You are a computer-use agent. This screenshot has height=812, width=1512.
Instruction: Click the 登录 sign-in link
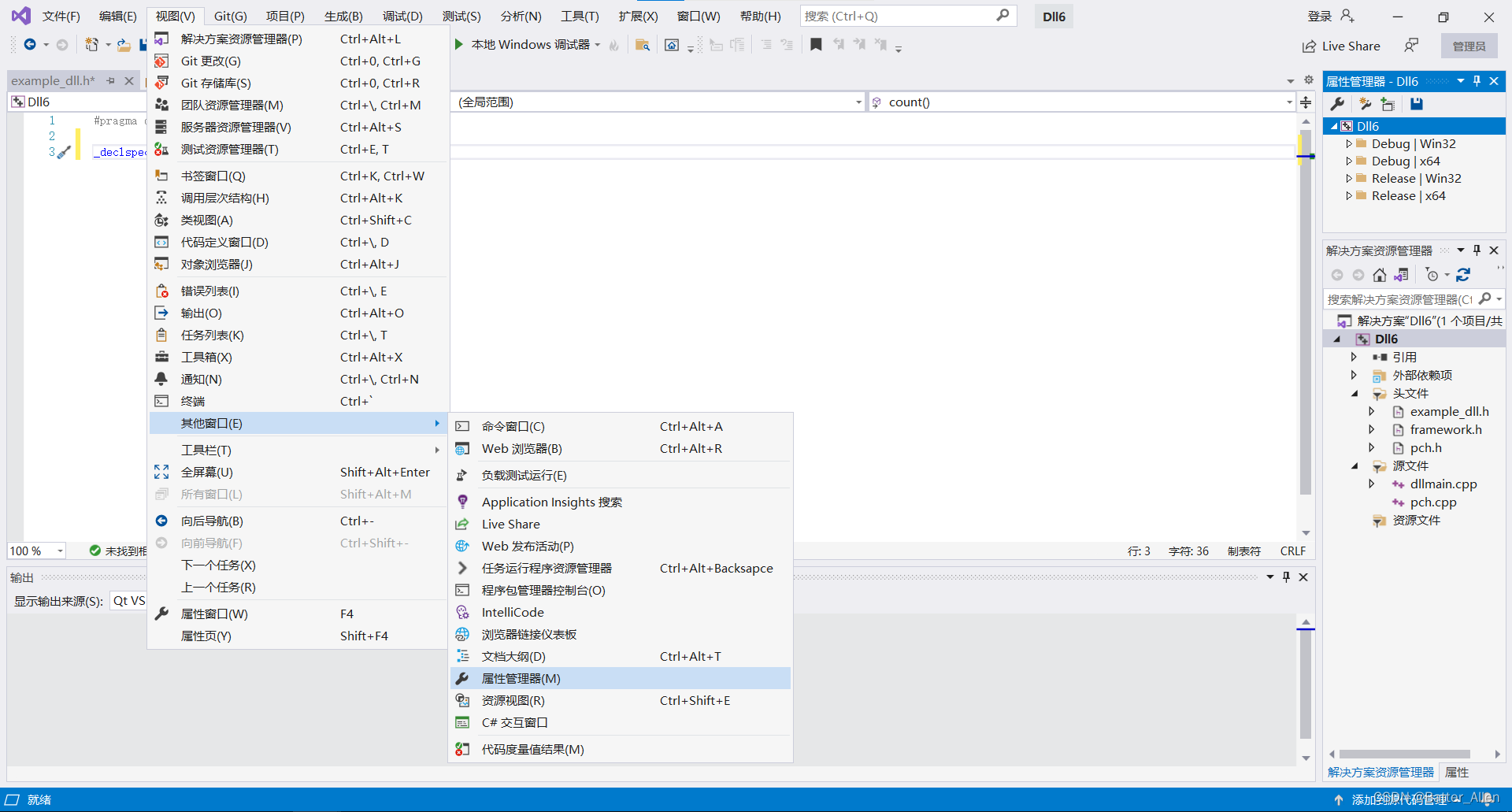1318,15
